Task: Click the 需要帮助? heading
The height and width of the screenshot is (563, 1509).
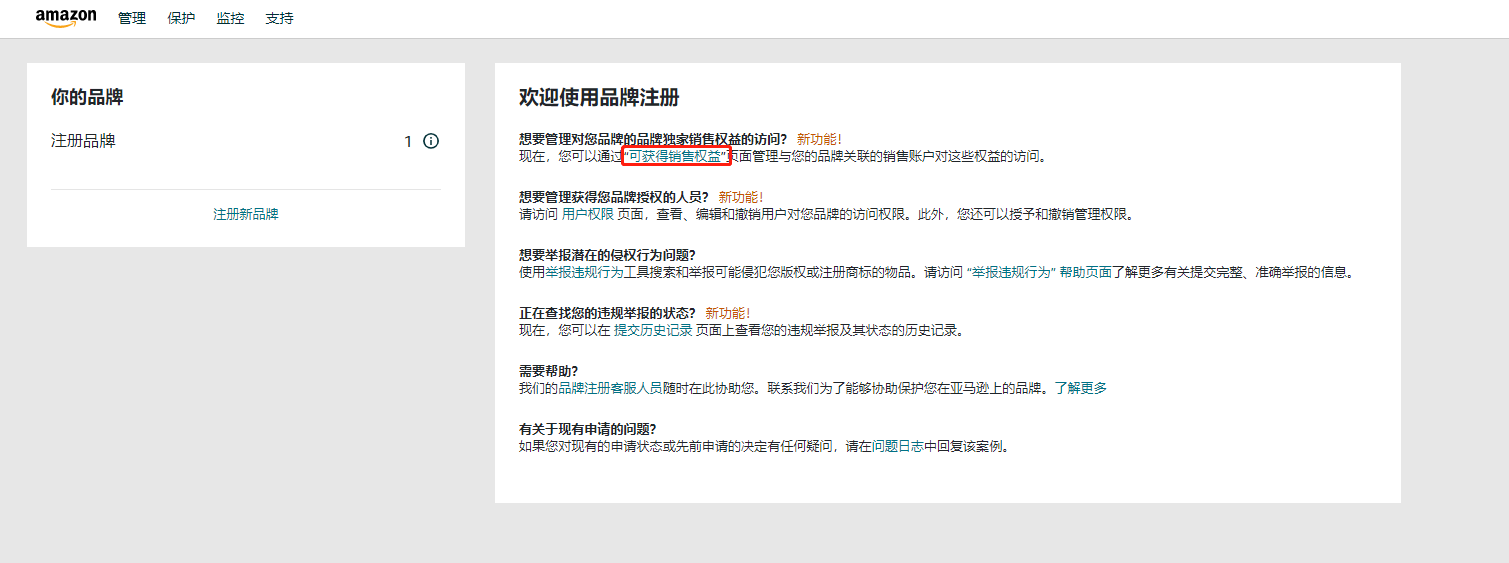Action: coord(549,371)
